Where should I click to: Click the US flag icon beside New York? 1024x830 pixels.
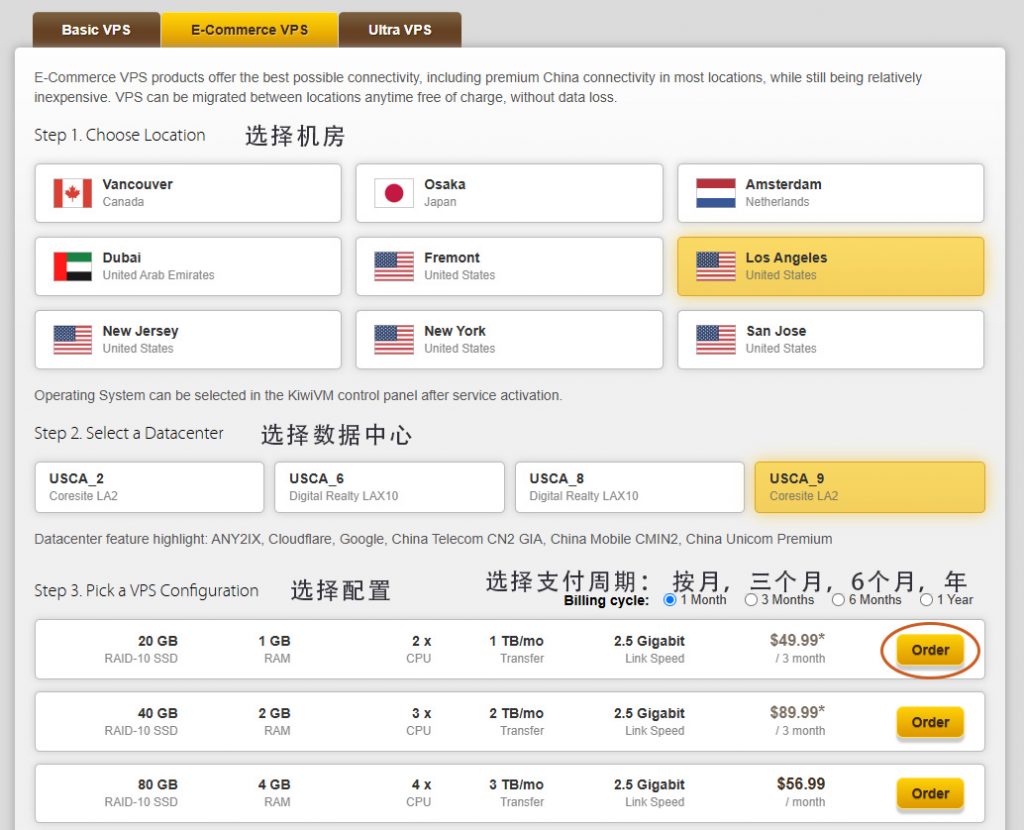[393, 340]
